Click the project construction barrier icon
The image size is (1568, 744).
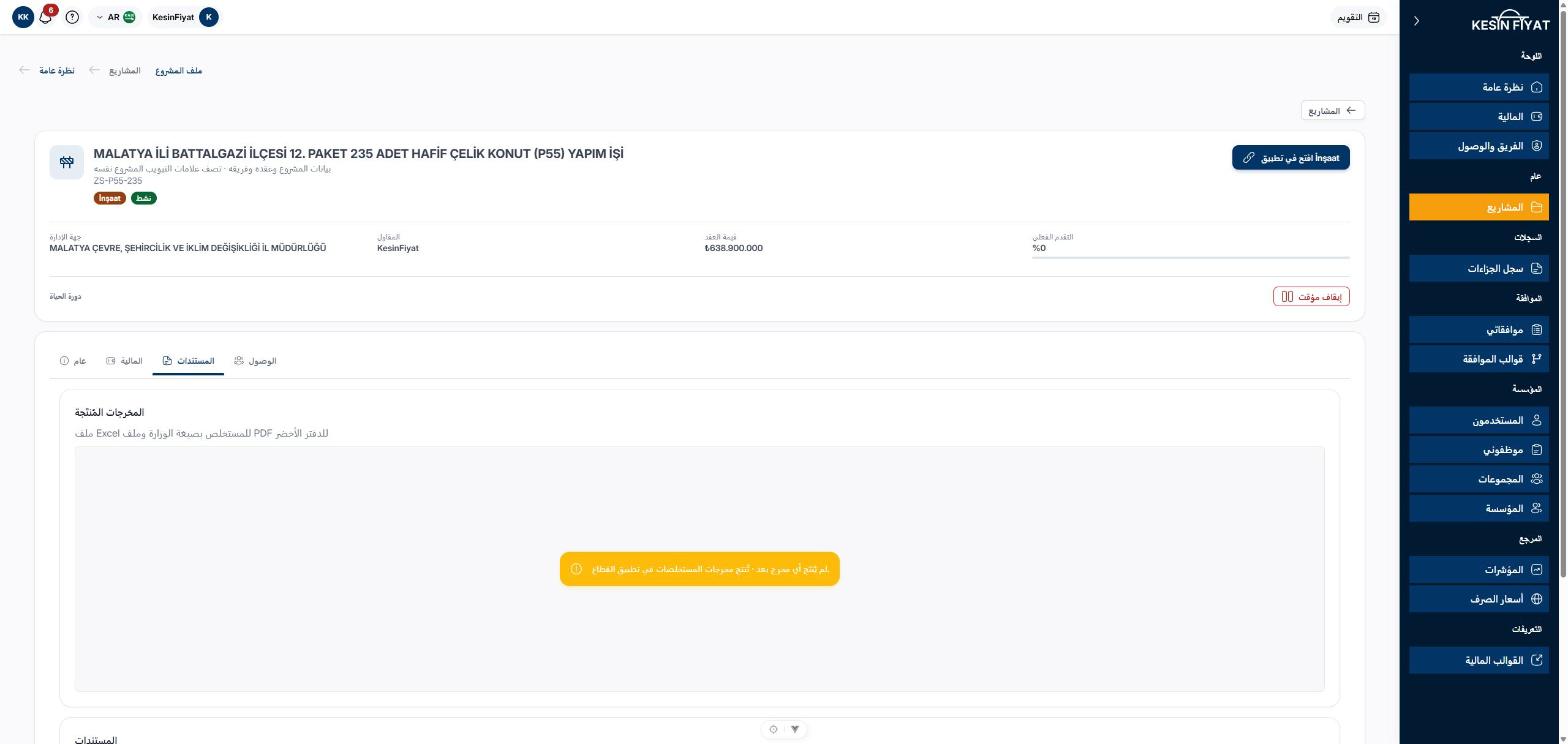tap(67, 162)
